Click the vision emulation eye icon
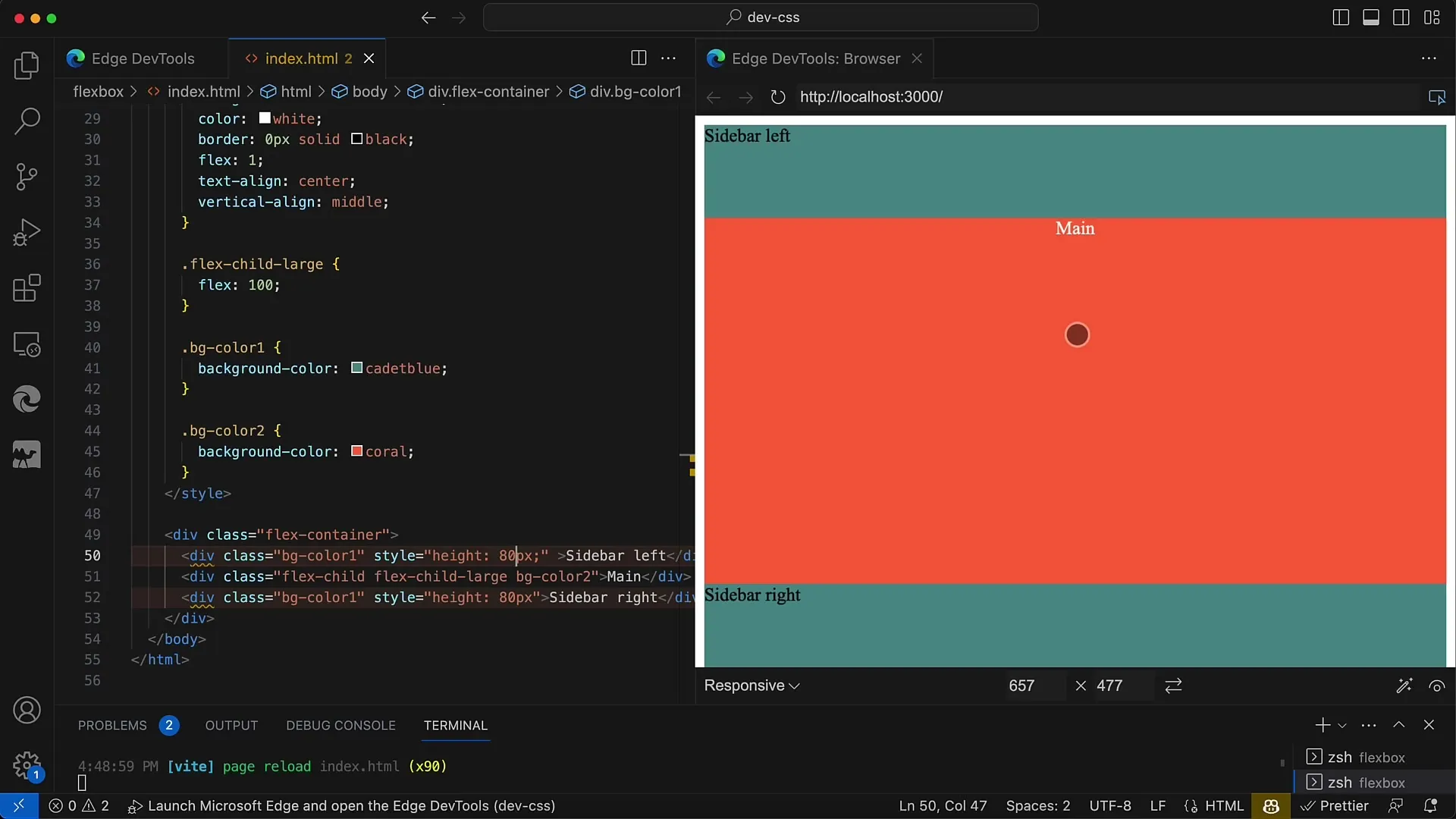The image size is (1456, 819). (x=1436, y=686)
